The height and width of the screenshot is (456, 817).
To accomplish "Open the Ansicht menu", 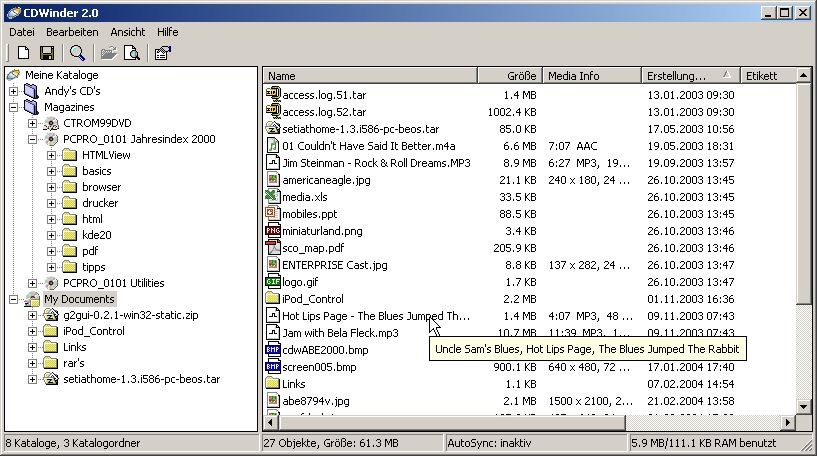I will pyautogui.click(x=127, y=32).
